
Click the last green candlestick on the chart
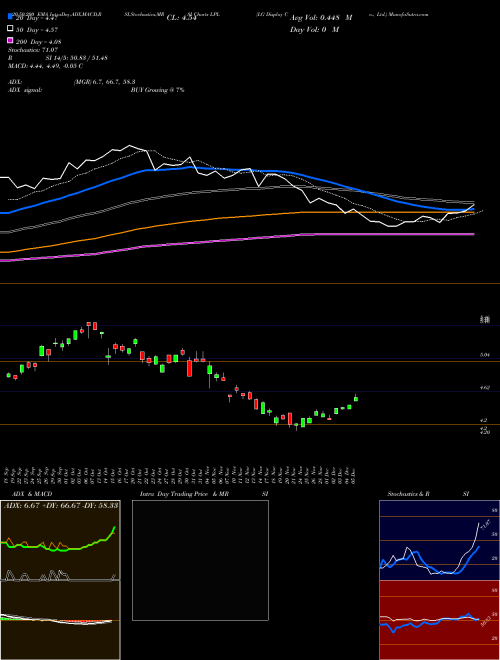pyautogui.click(x=356, y=398)
